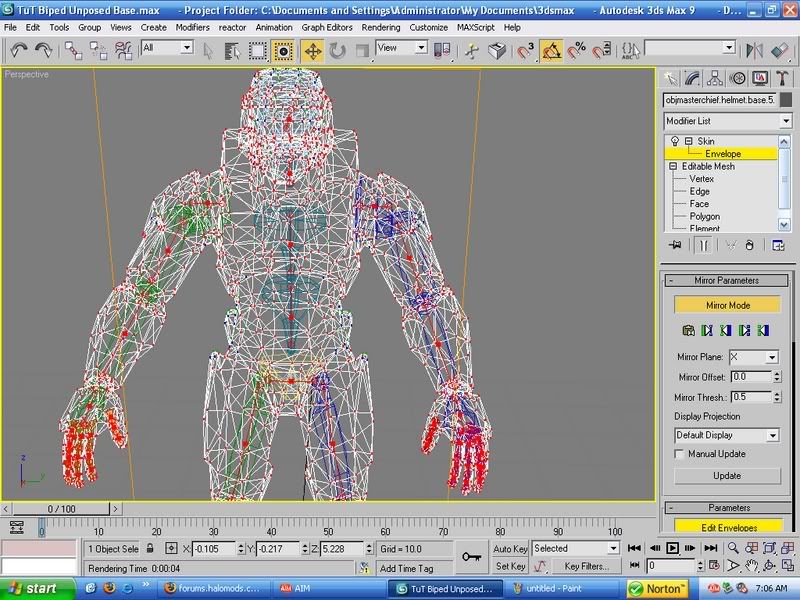Collapse the Editable Mesh tree
Image resolution: width=800 pixels, height=600 pixels.
coord(673,166)
